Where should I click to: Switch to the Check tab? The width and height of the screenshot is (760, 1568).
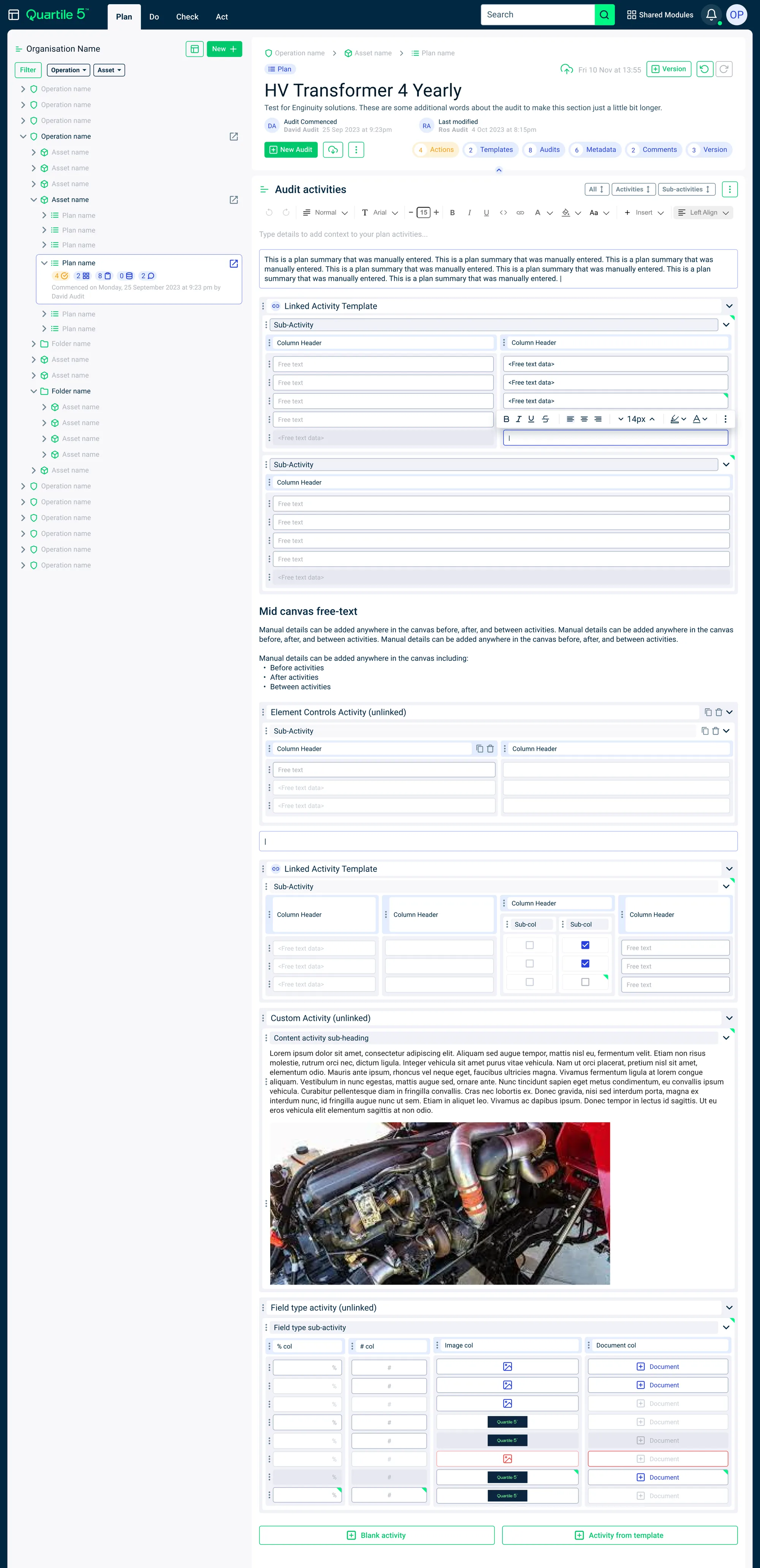tap(187, 17)
